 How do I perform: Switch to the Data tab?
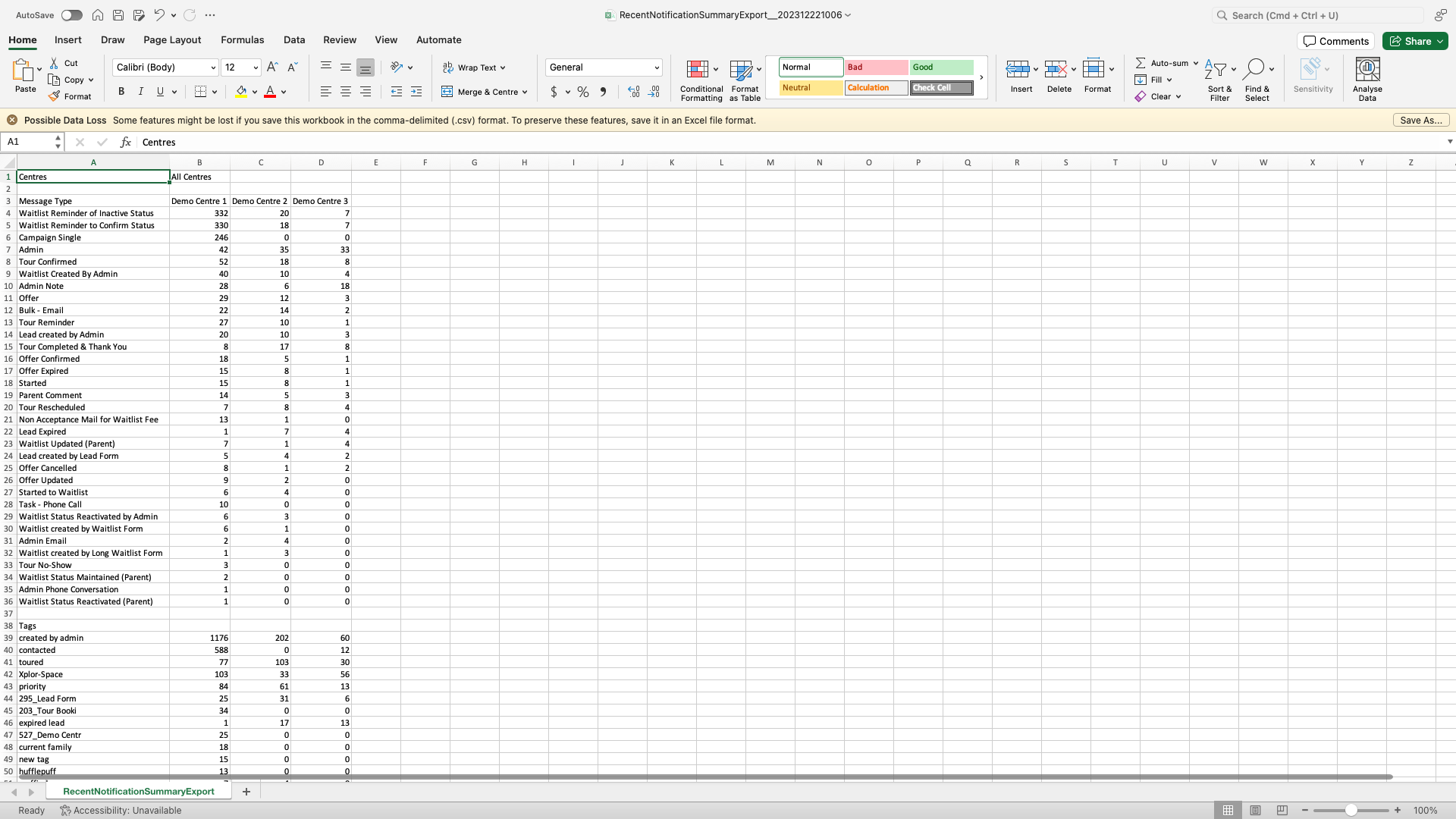click(x=294, y=40)
